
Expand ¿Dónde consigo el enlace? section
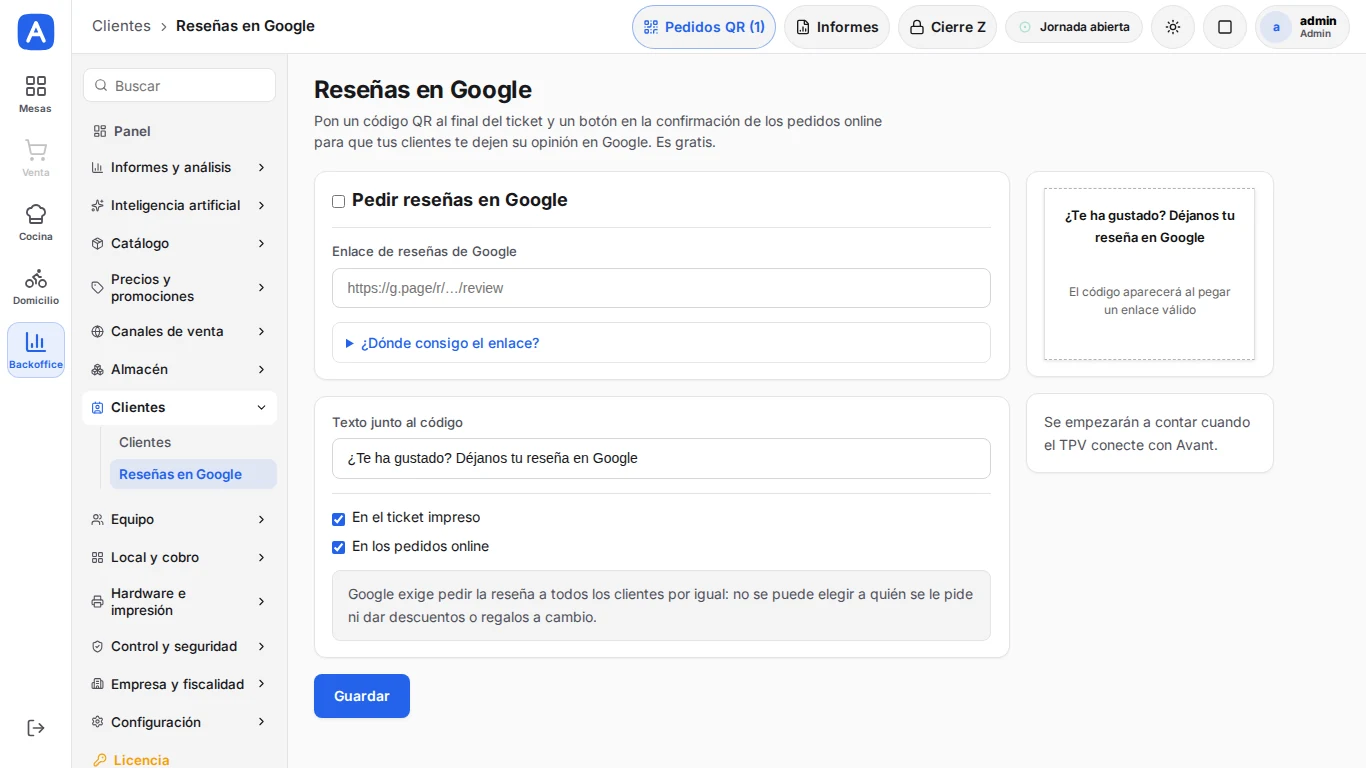tap(661, 343)
